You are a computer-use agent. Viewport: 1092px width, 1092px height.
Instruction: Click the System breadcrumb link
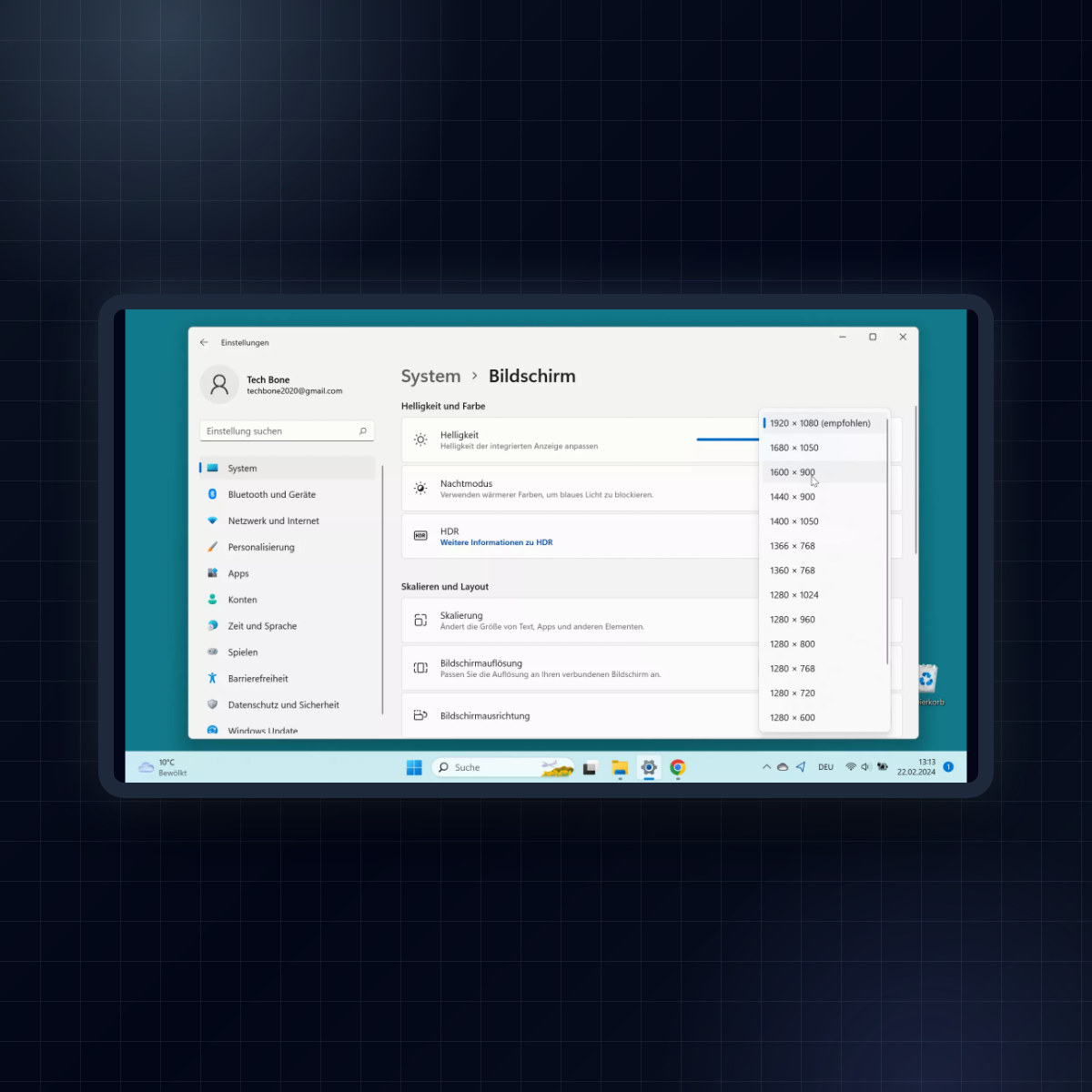click(x=430, y=376)
